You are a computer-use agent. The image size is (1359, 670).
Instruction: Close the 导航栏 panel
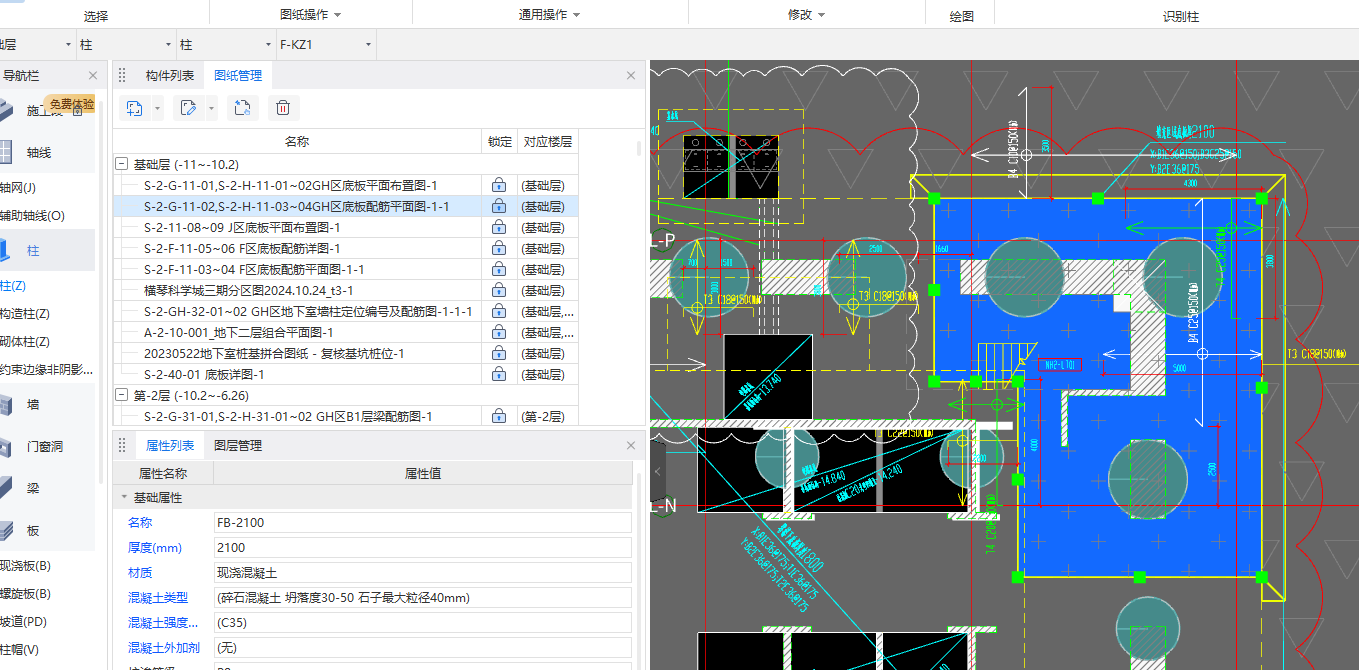coord(93,75)
